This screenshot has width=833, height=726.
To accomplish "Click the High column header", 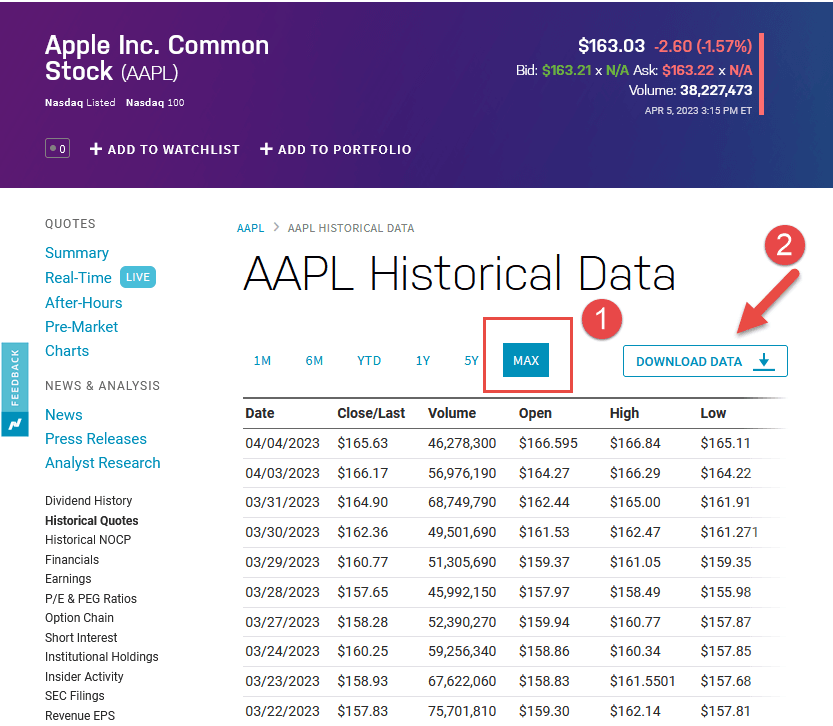I will click(x=624, y=413).
